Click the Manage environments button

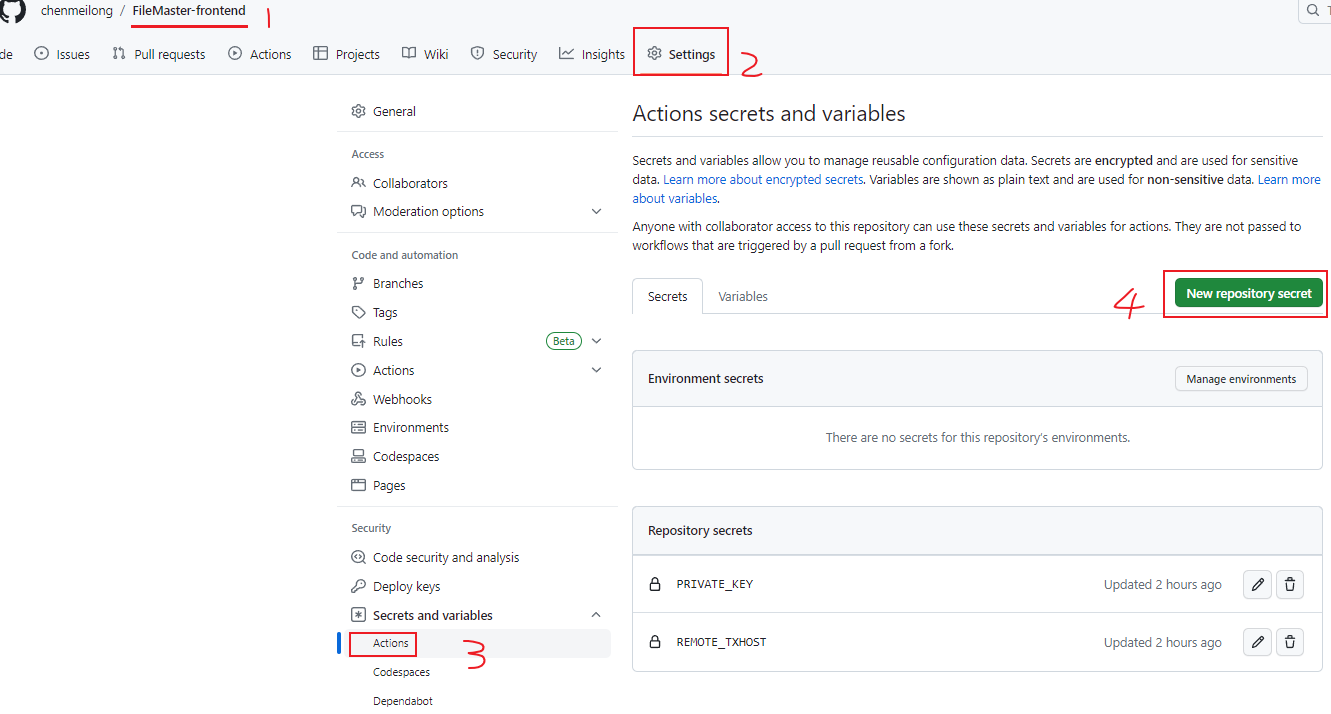(x=1241, y=378)
